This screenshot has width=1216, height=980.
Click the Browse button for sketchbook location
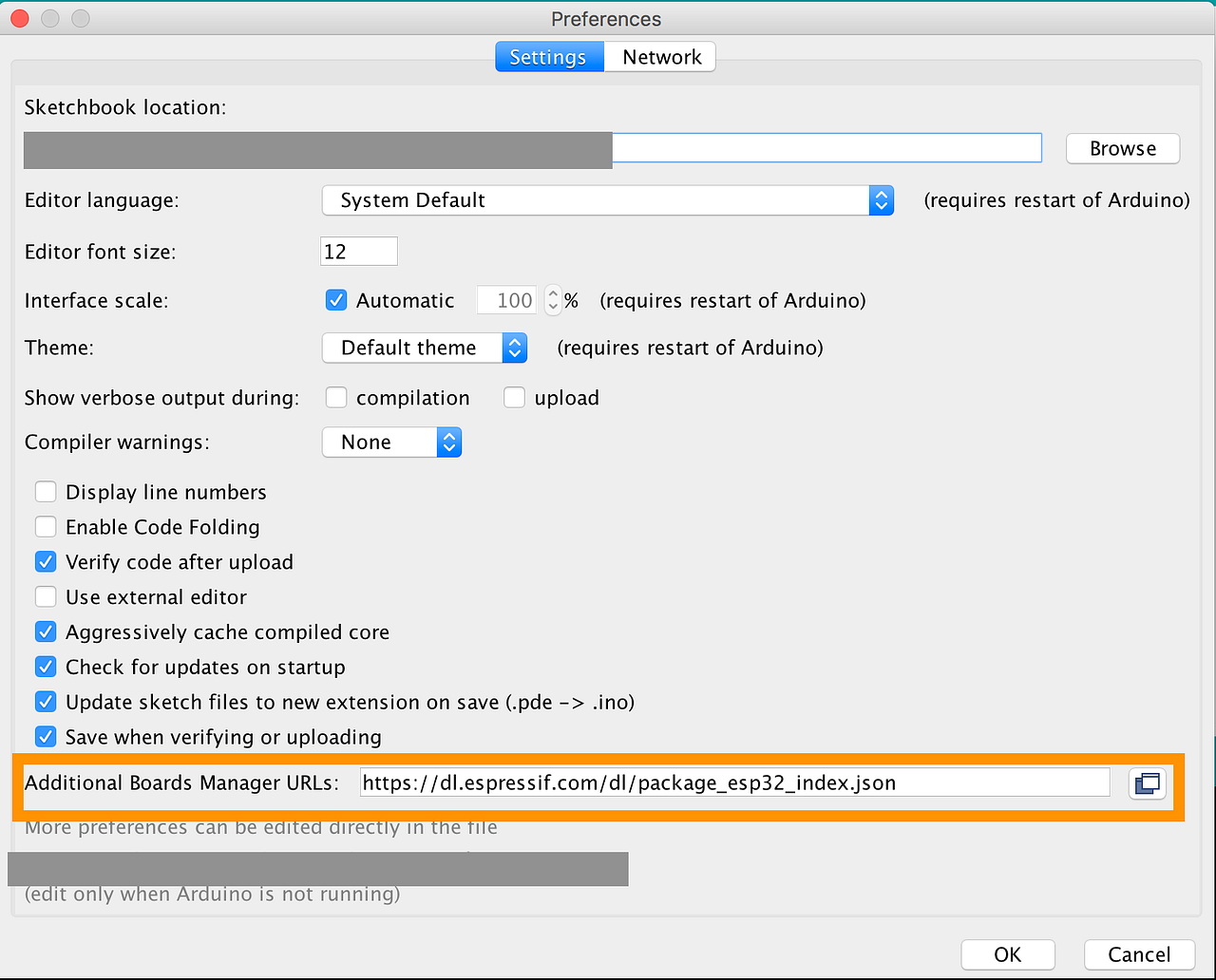[1122, 148]
